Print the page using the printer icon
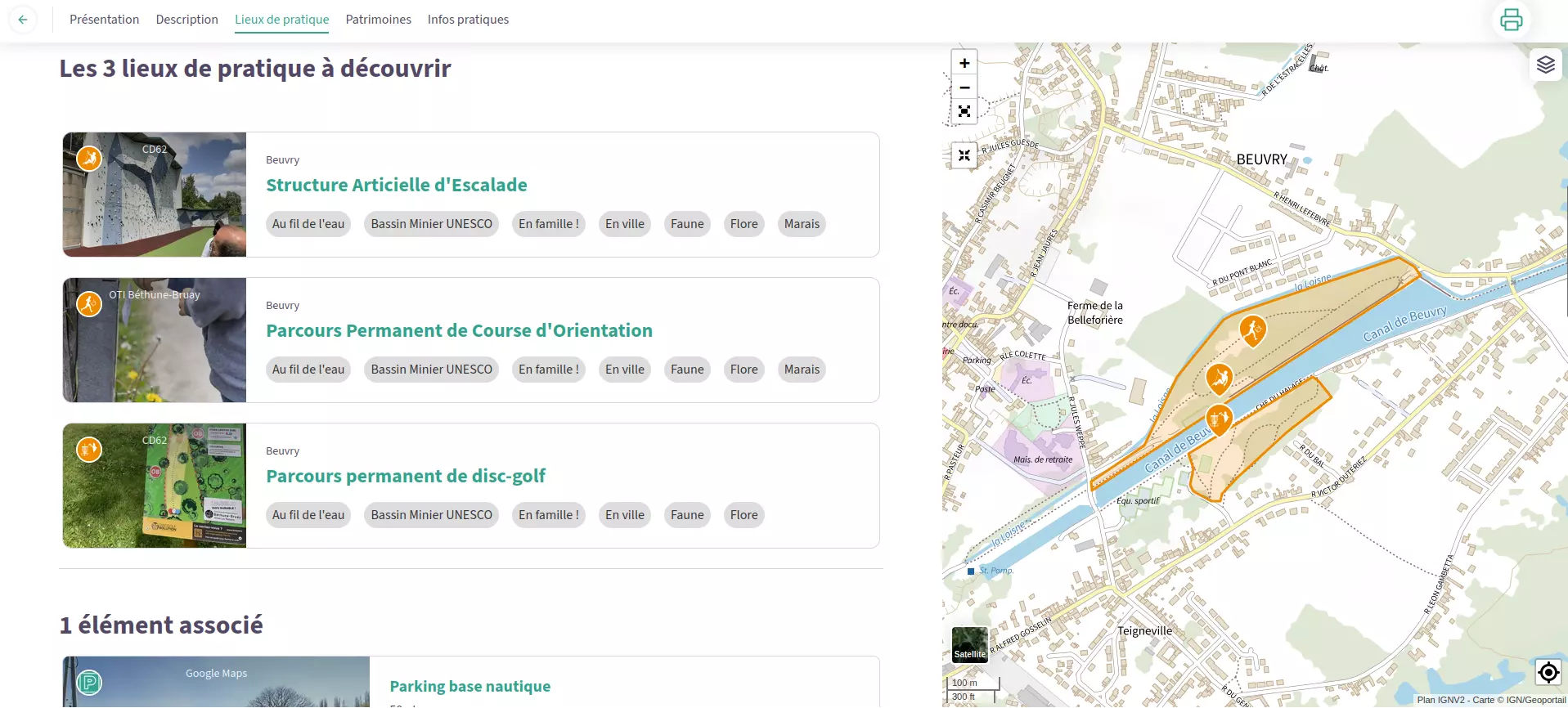1568x708 pixels. (x=1511, y=20)
